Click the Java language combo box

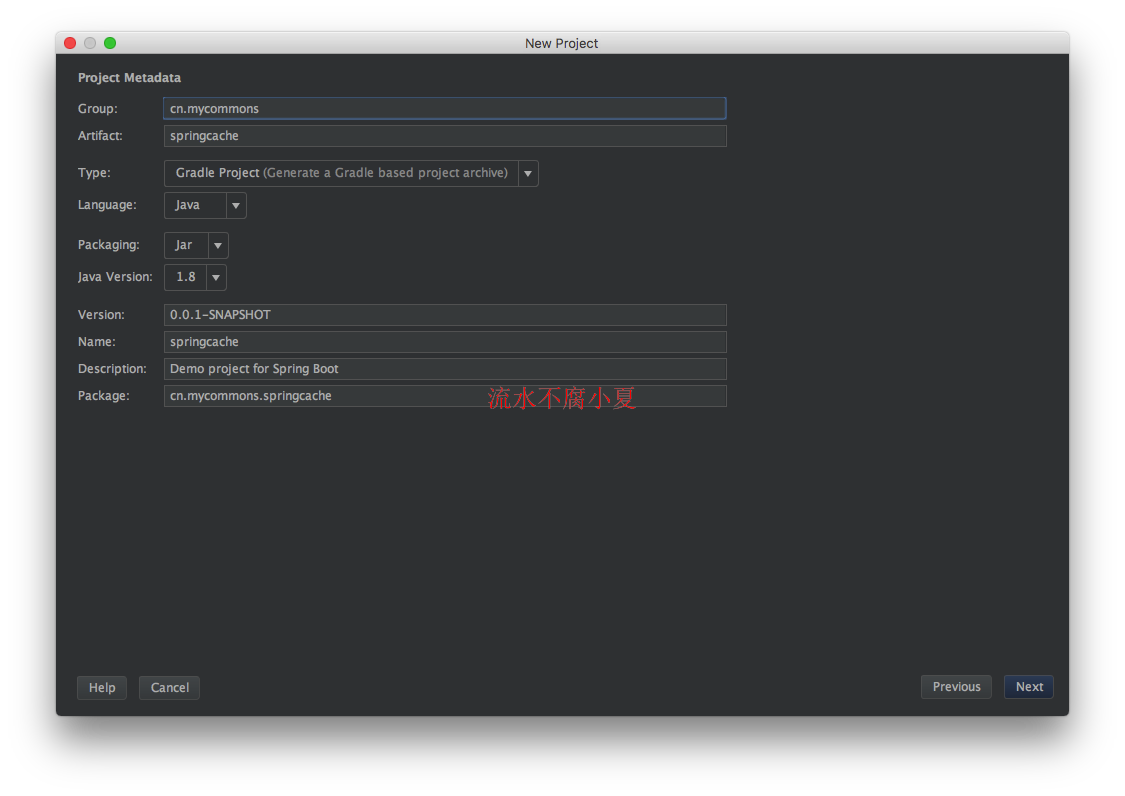pyautogui.click(x=205, y=205)
